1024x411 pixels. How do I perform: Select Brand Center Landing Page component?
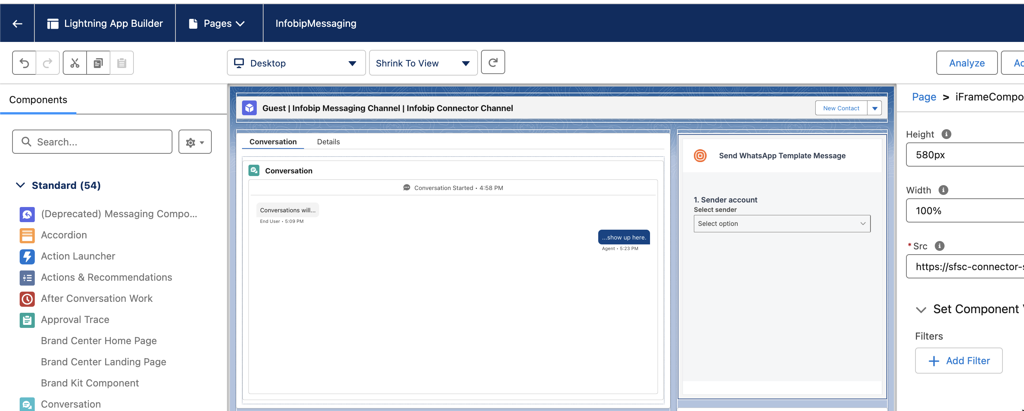[103, 362]
